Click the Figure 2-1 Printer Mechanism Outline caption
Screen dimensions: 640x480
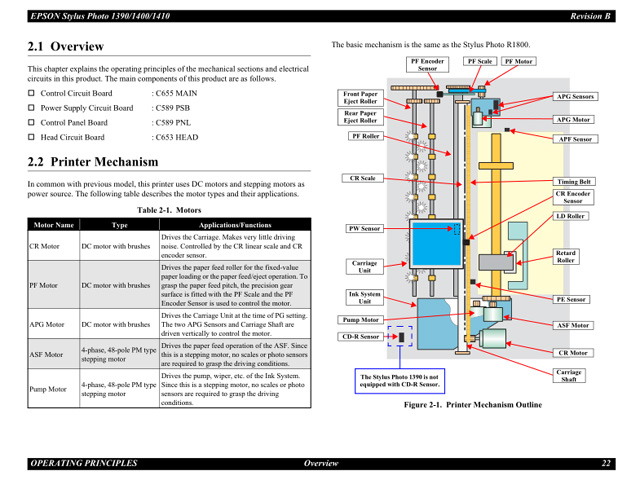click(x=472, y=405)
